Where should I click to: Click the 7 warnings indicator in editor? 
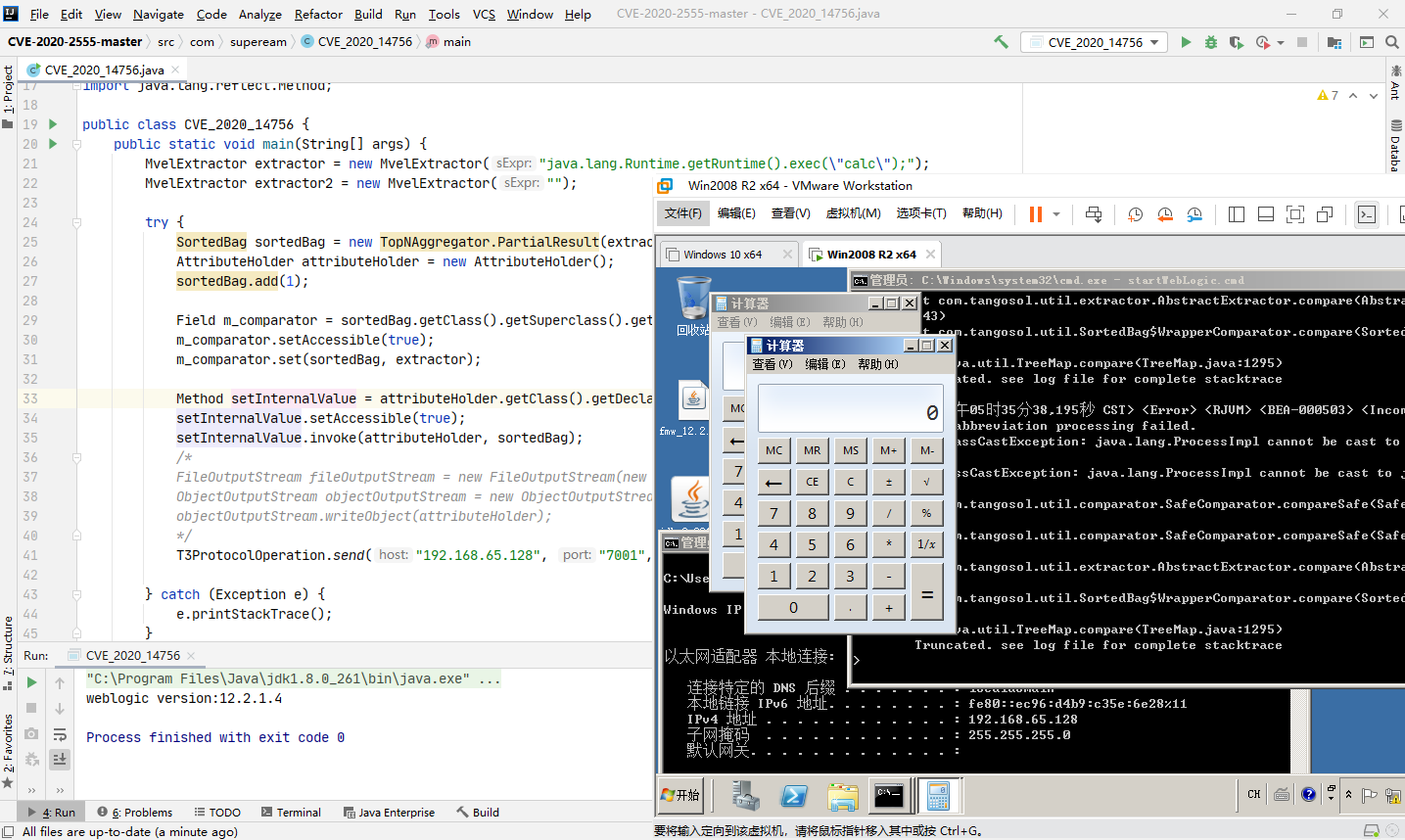1328,95
